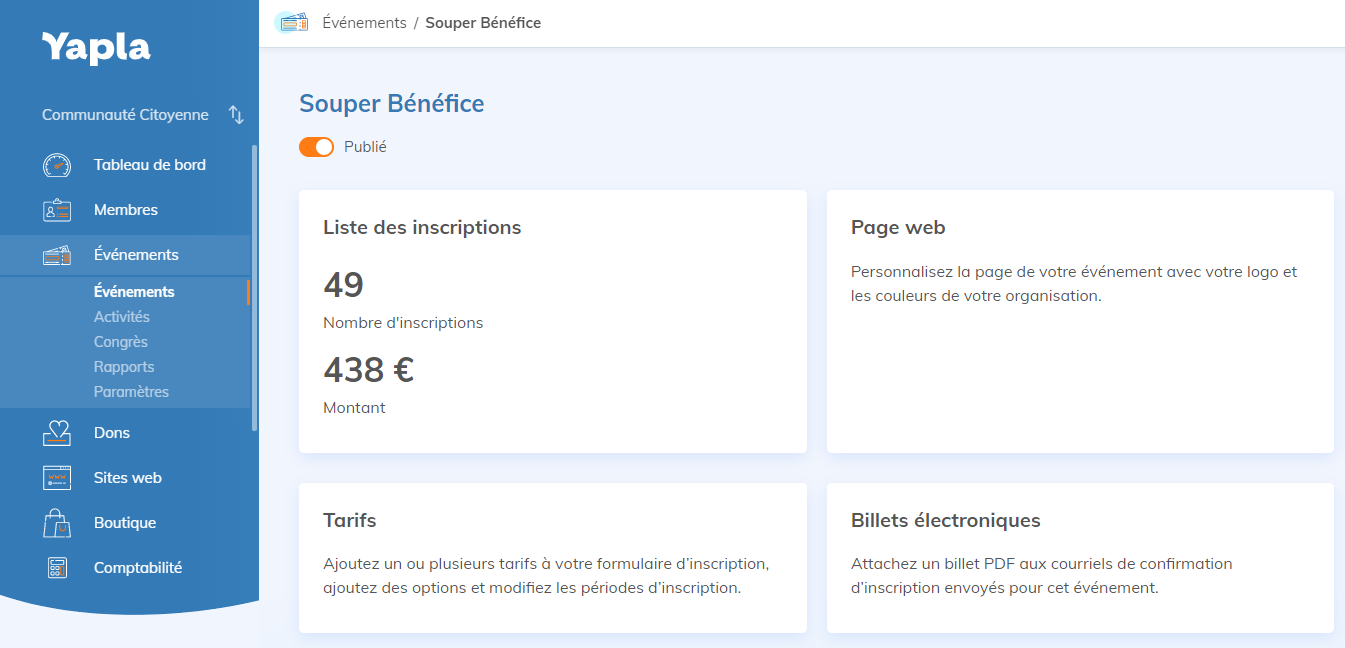This screenshot has height=648, width=1345.
Task: Toggle the Publié switch off
Action: (x=316, y=147)
